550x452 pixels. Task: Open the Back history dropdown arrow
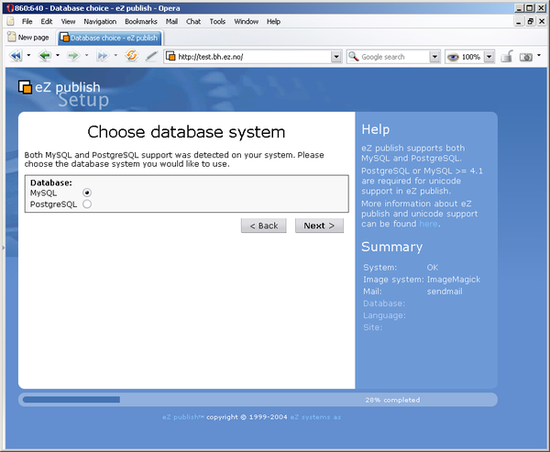[x=58, y=55]
